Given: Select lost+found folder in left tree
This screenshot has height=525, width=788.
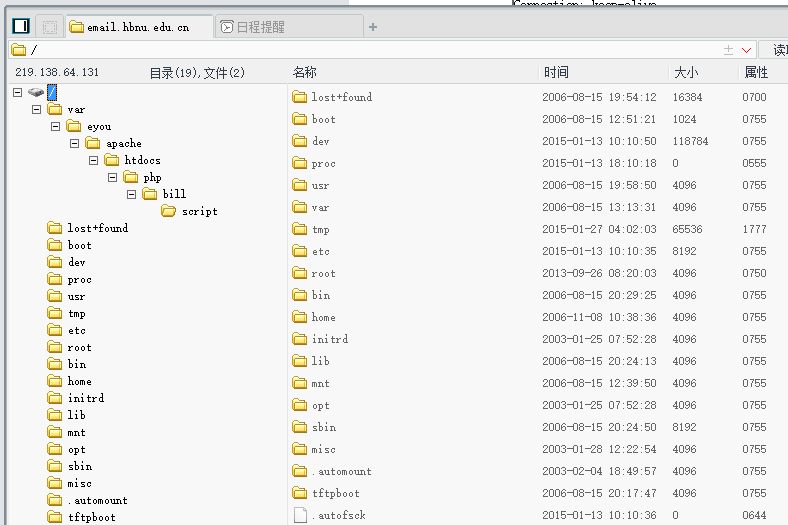Looking at the screenshot, I should [88, 228].
